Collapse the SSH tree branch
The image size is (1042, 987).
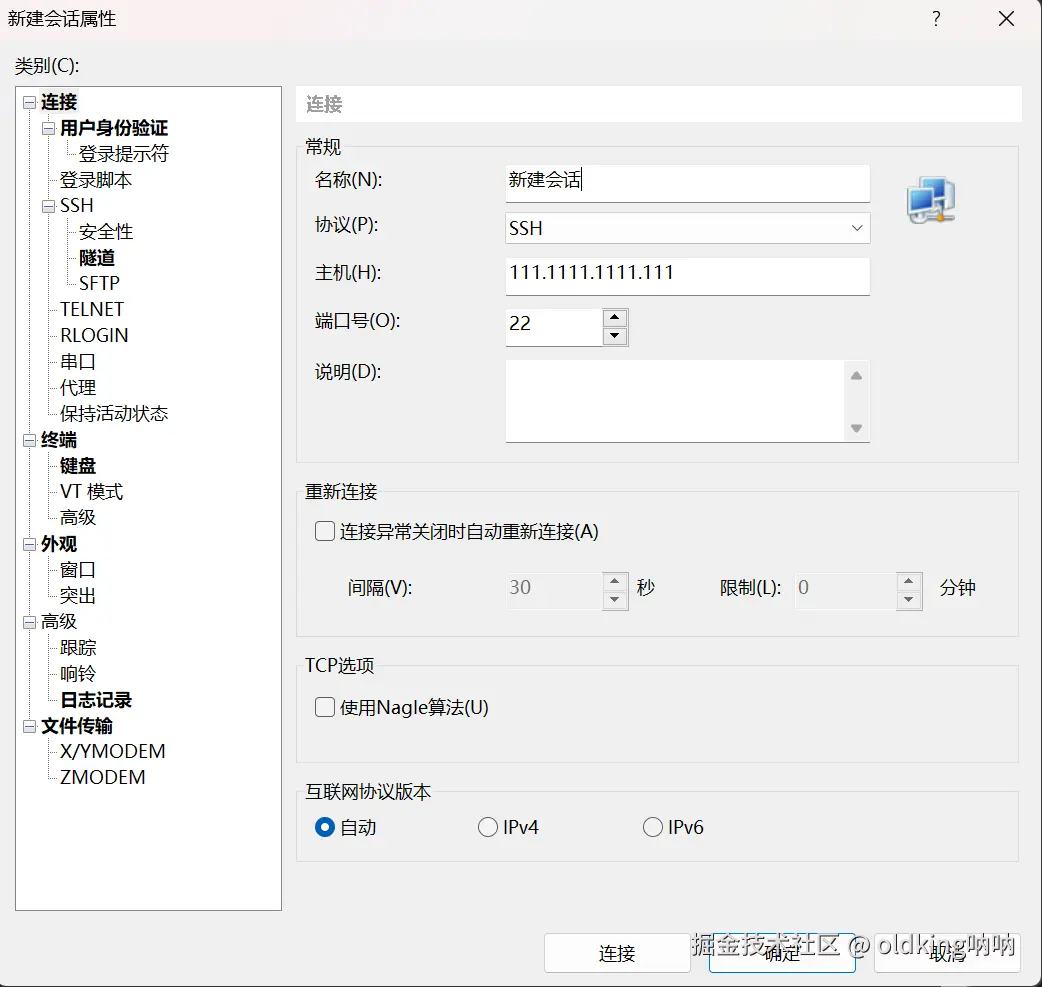click(48, 205)
